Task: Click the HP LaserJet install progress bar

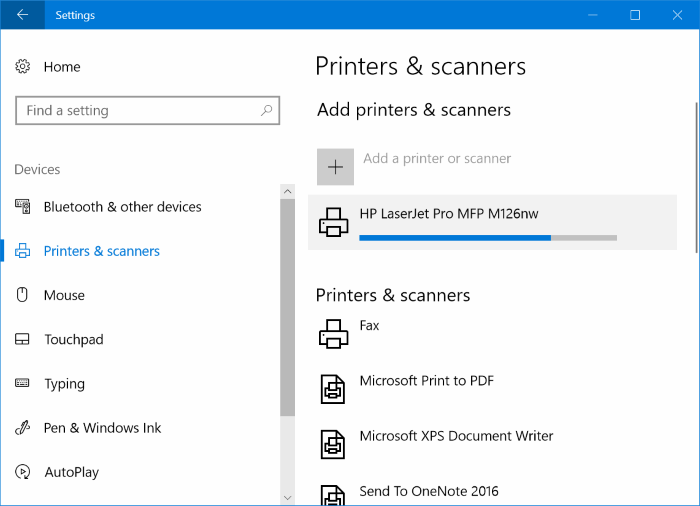Action: click(488, 238)
